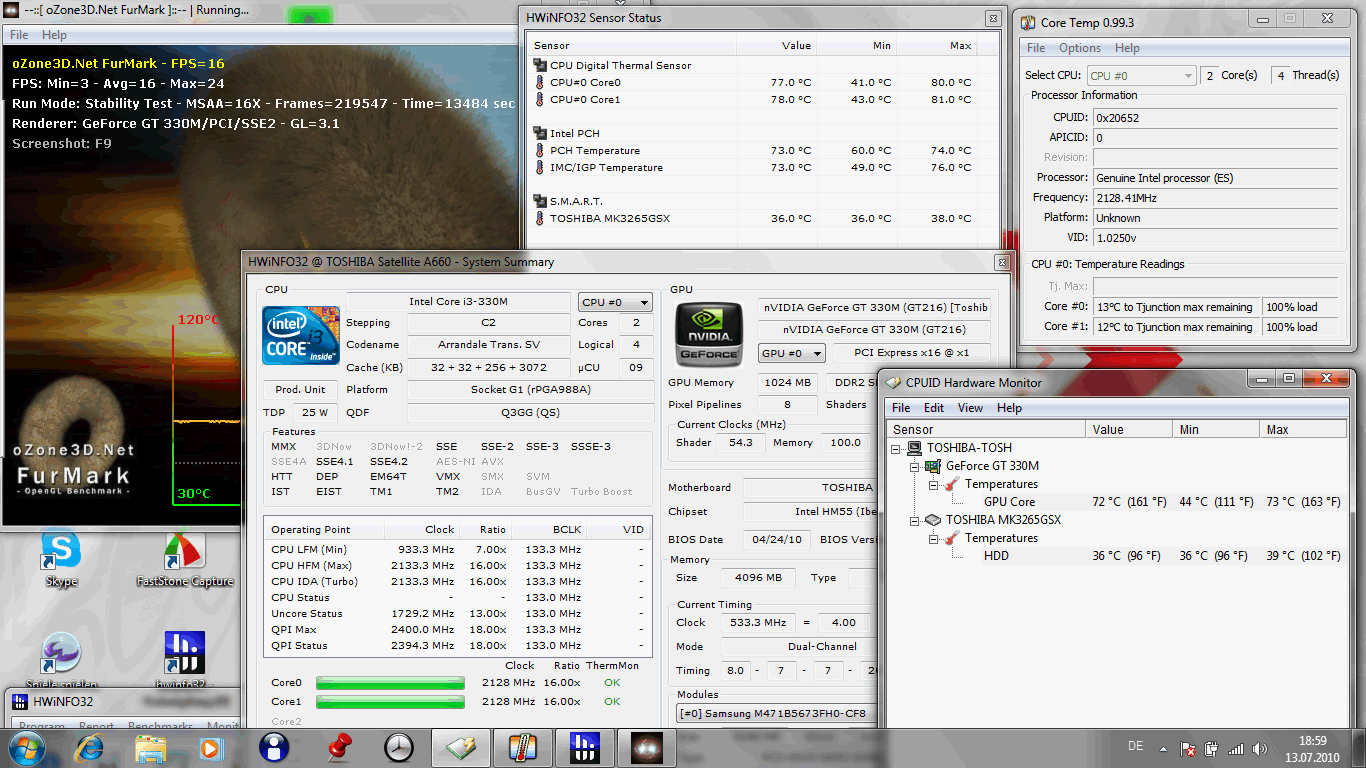Collapse the TOSHIBA-TOSH tree node
The image size is (1366, 768).
(x=896, y=448)
